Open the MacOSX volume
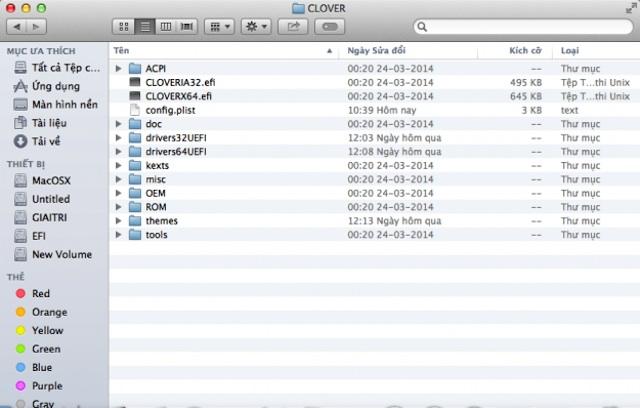This screenshot has width=640, height=408. pos(42,180)
